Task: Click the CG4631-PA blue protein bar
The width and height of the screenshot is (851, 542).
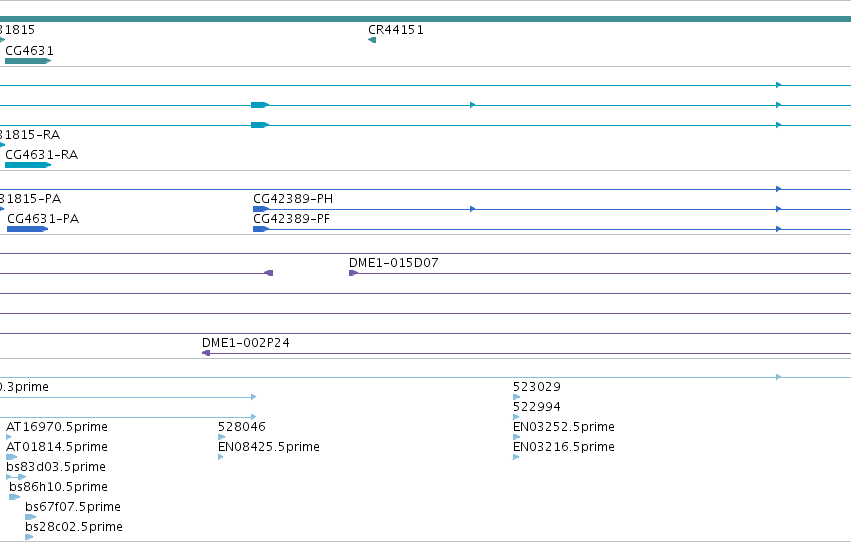Action: [x=27, y=229]
